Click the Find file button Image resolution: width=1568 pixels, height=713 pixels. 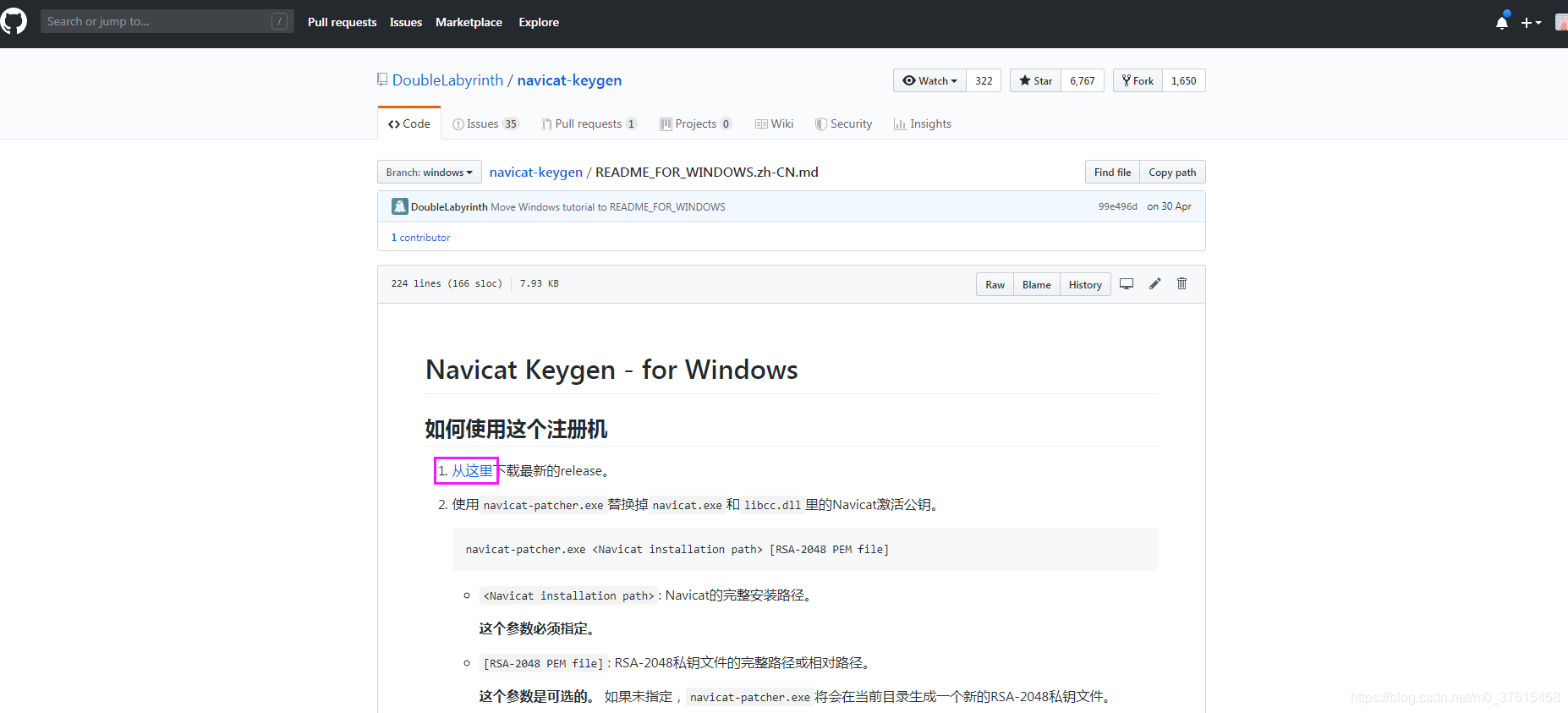click(1112, 172)
